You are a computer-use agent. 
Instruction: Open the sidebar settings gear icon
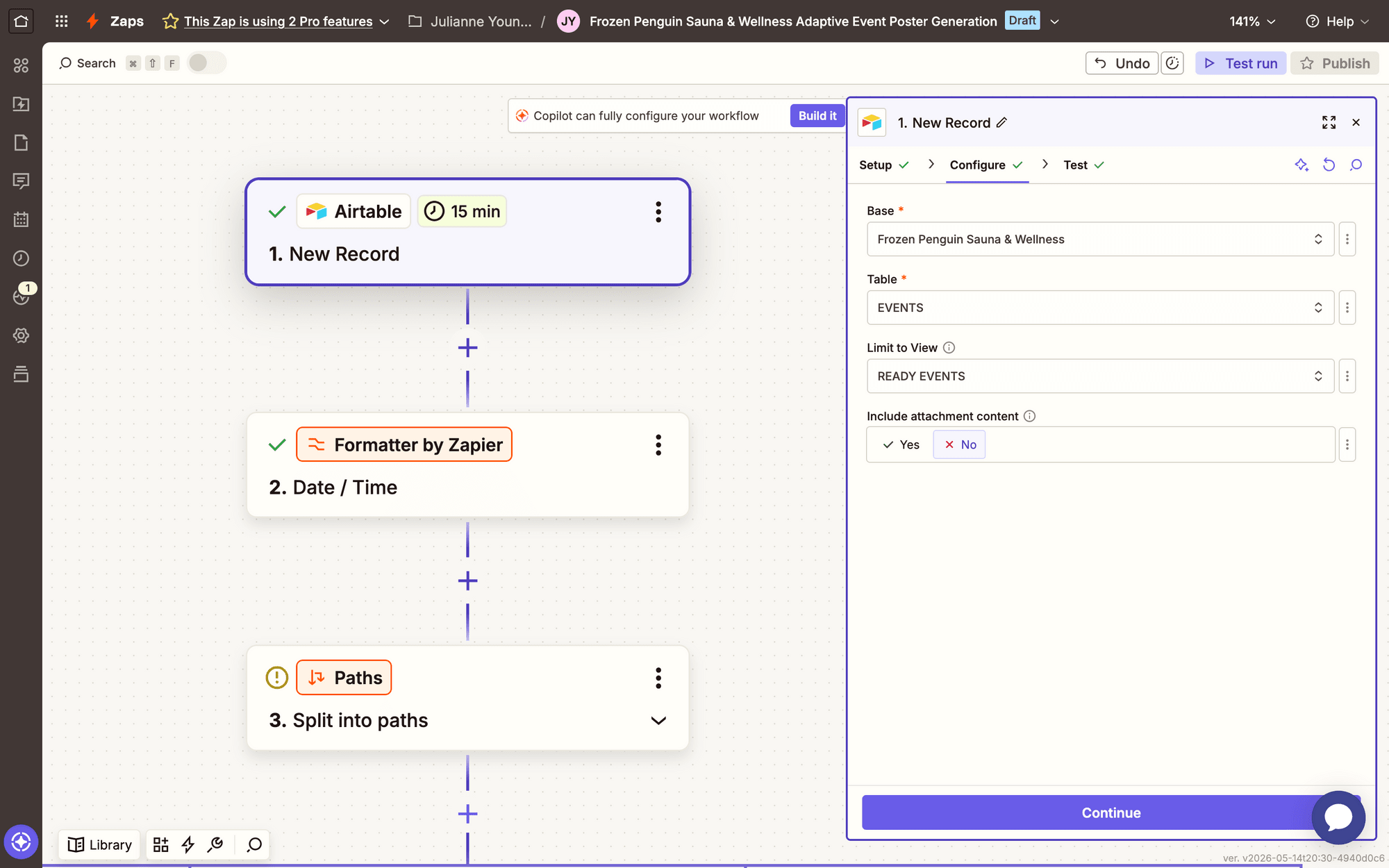(x=21, y=335)
